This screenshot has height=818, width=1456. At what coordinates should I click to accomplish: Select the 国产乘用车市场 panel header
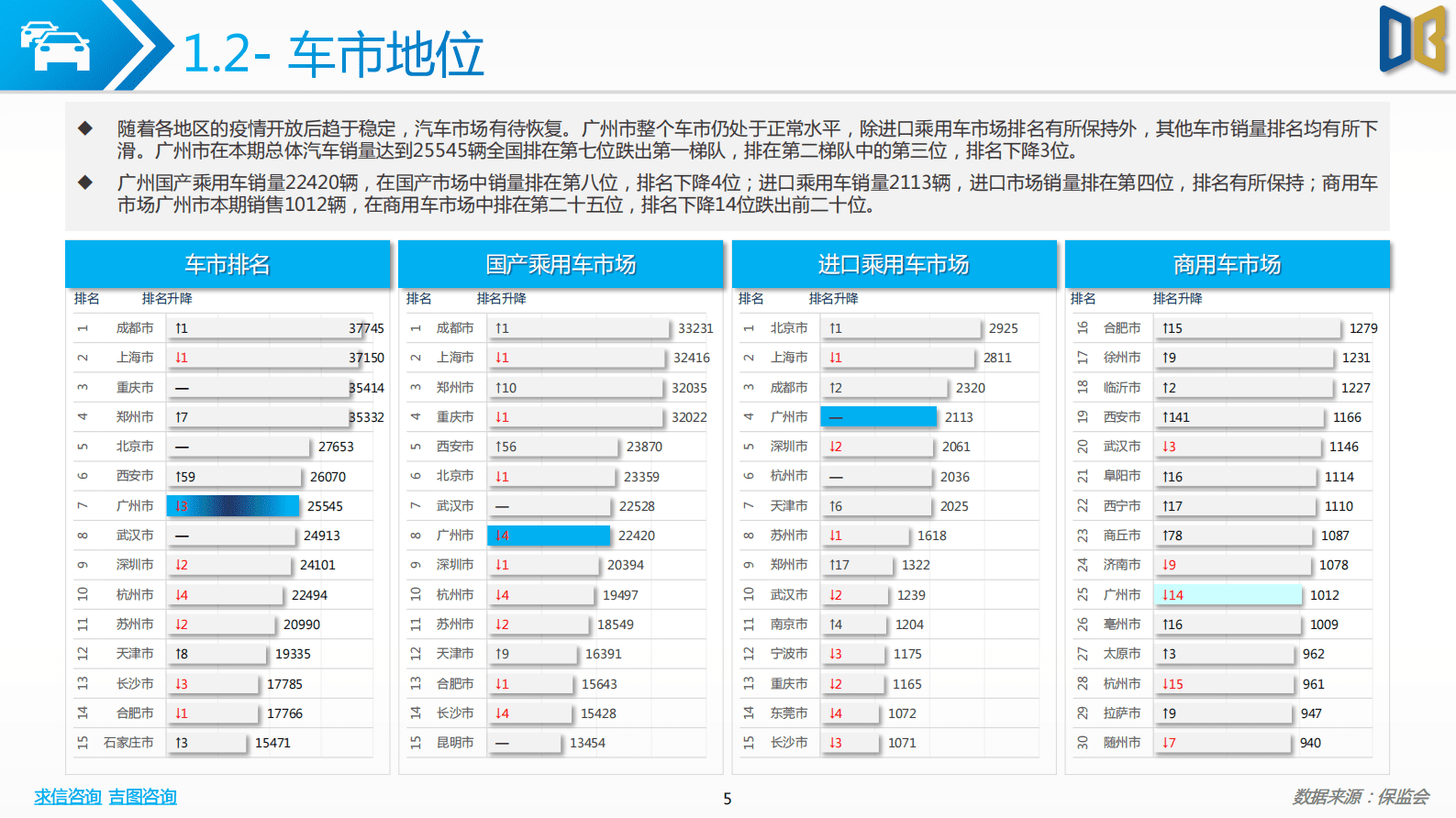point(561,264)
